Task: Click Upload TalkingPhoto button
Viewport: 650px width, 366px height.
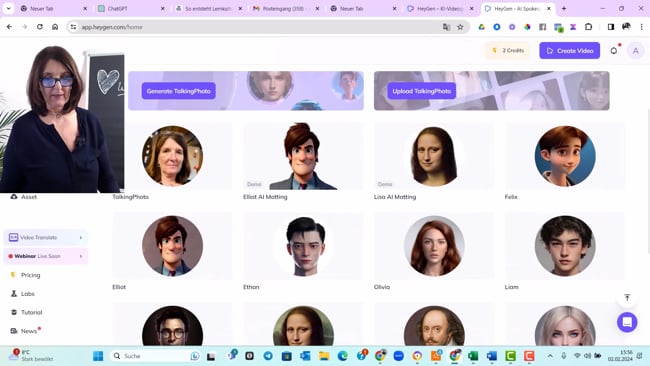Action: (x=422, y=91)
